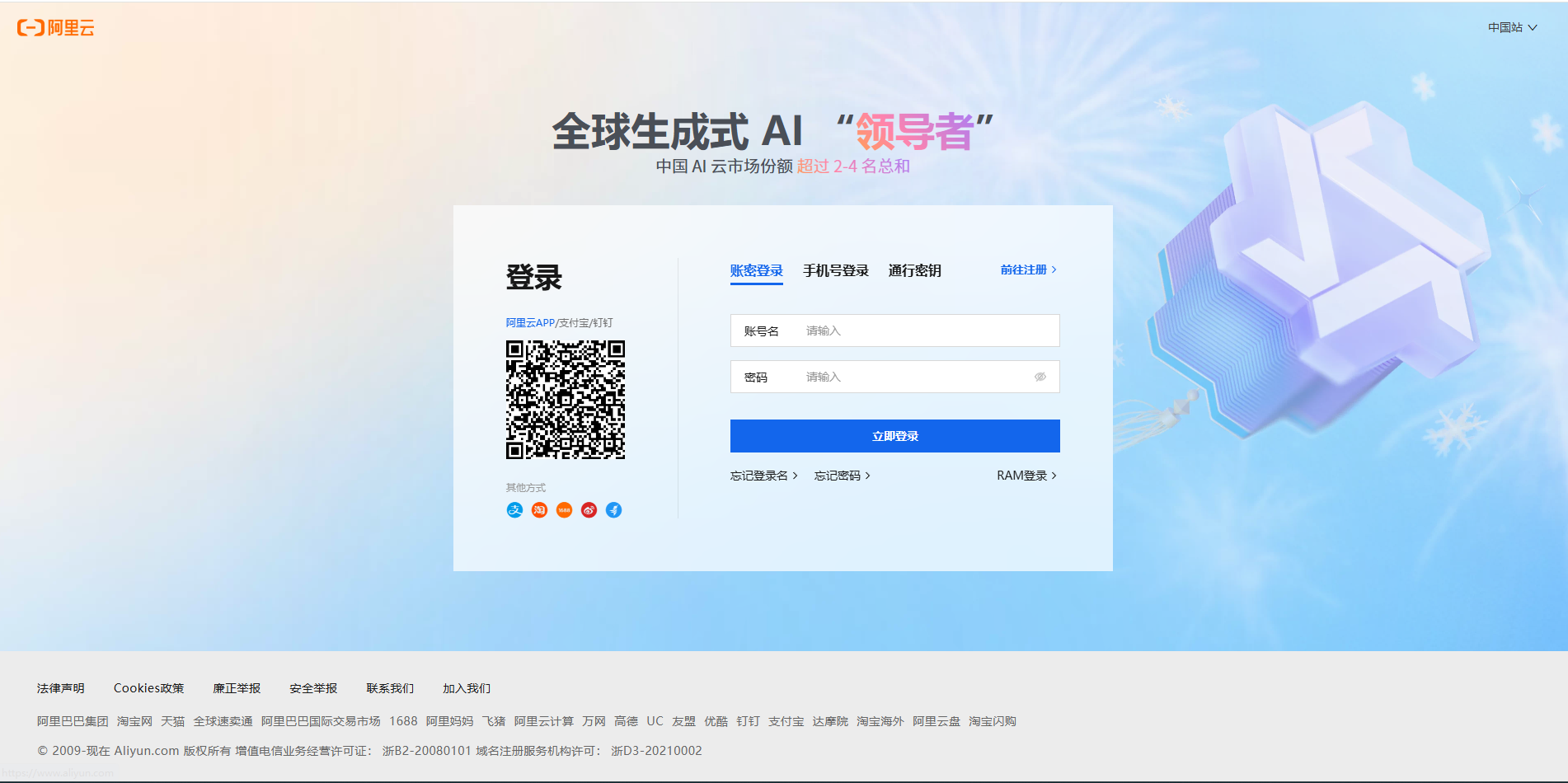Click the Alibaba Cloud logo

(54, 27)
